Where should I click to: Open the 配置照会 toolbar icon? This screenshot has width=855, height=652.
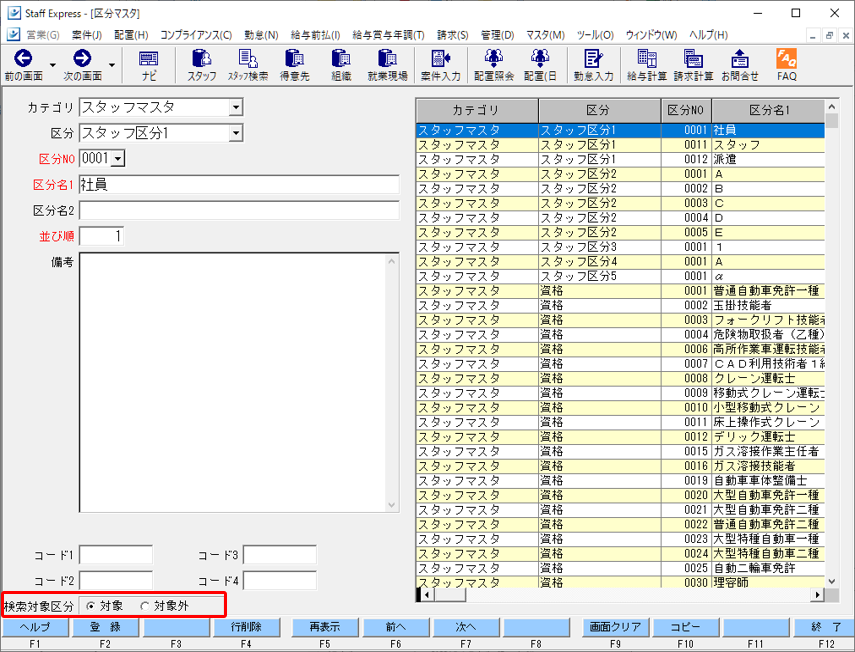pyautogui.click(x=494, y=65)
